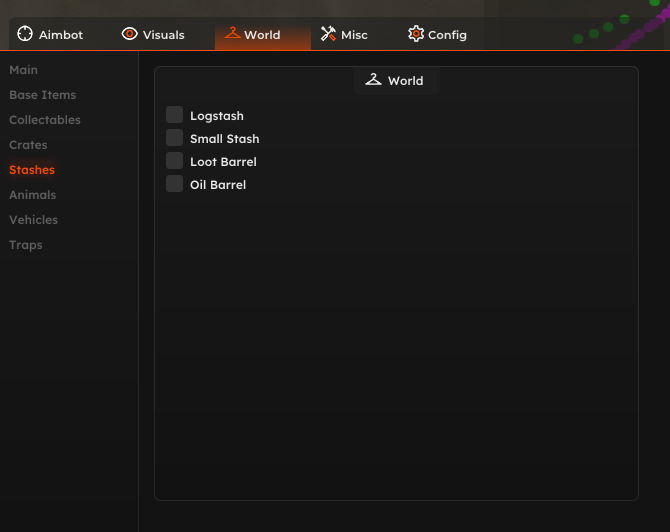Select Base Items in the sidebar
Image resolution: width=670 pixels, height=532 pixels.
43,95
